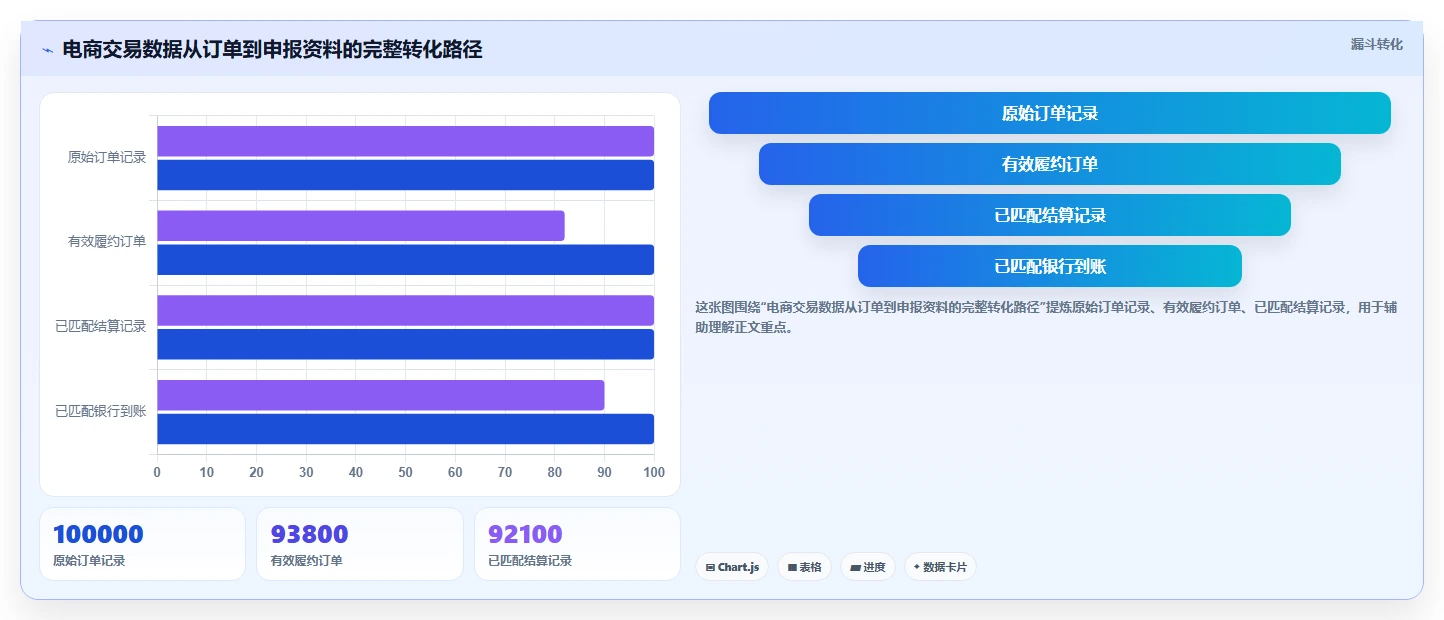Click the blue chart bar for 已匹配结算记录

(405, 344)
